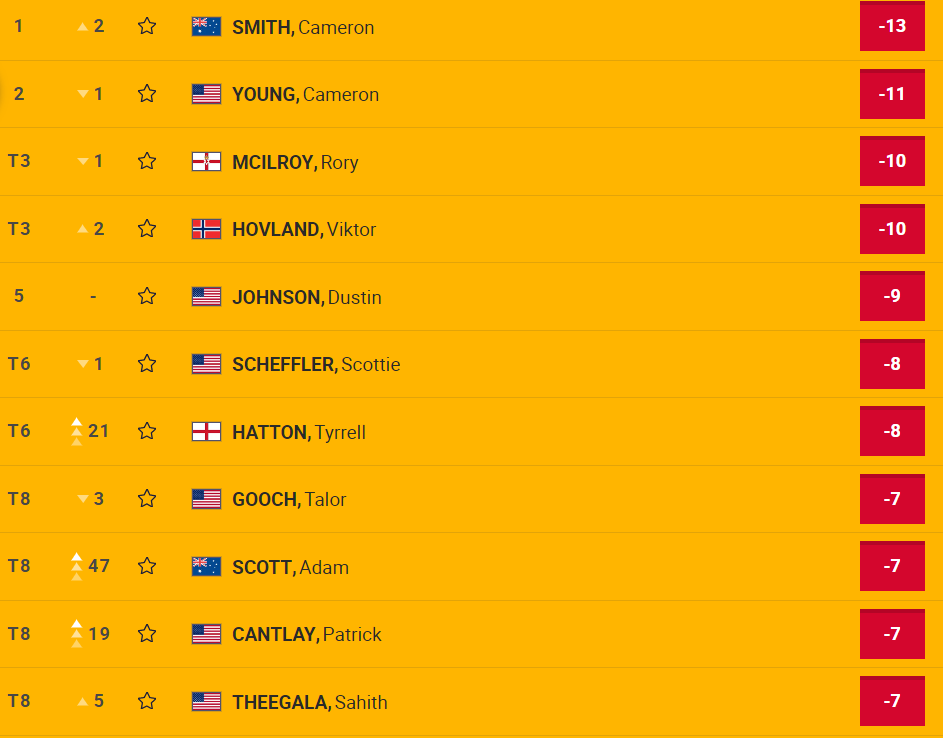Favorite Cameron Smith with the star

click(147, 26)
